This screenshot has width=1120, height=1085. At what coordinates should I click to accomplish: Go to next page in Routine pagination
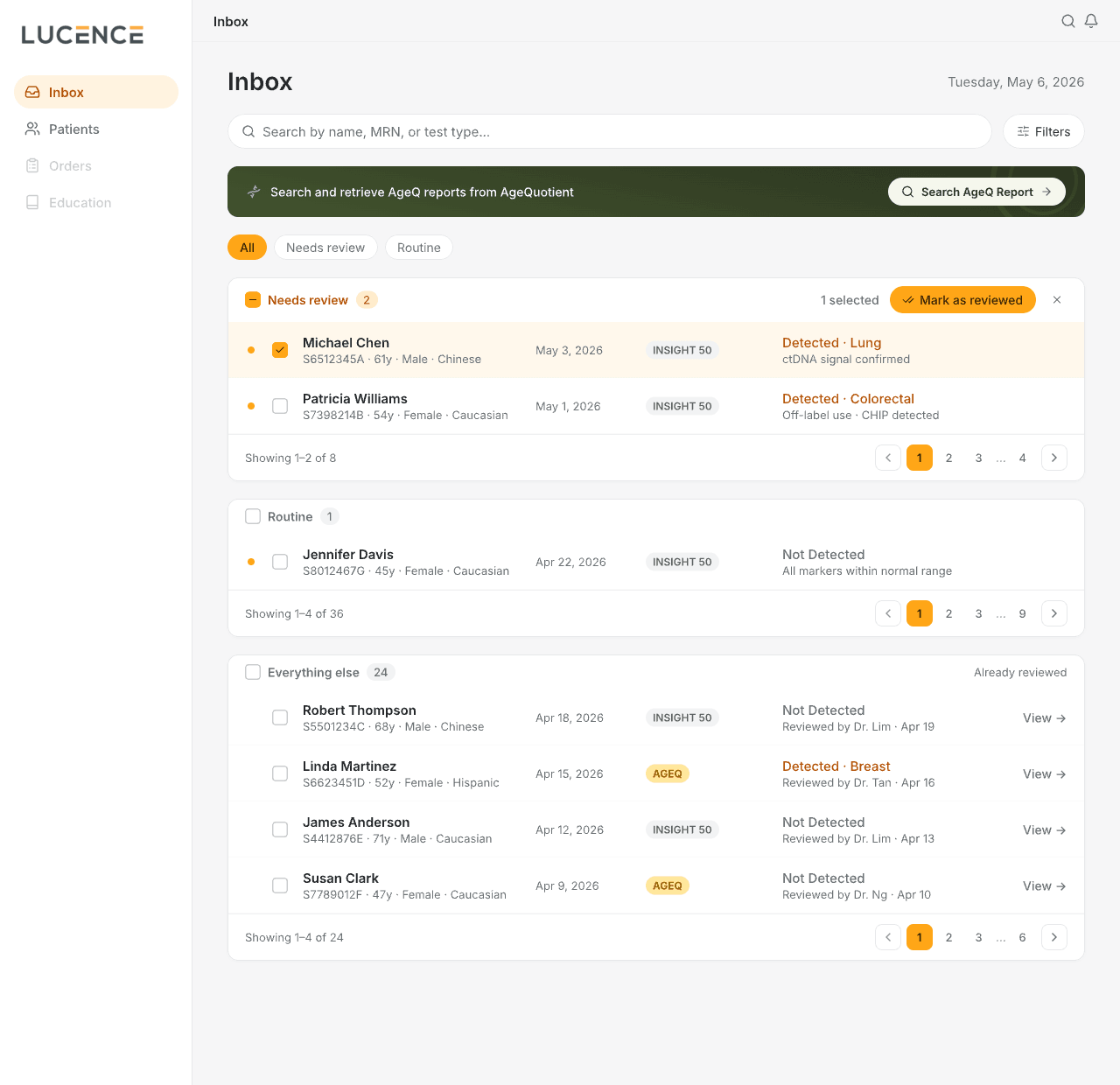[x=1054, y=613]
